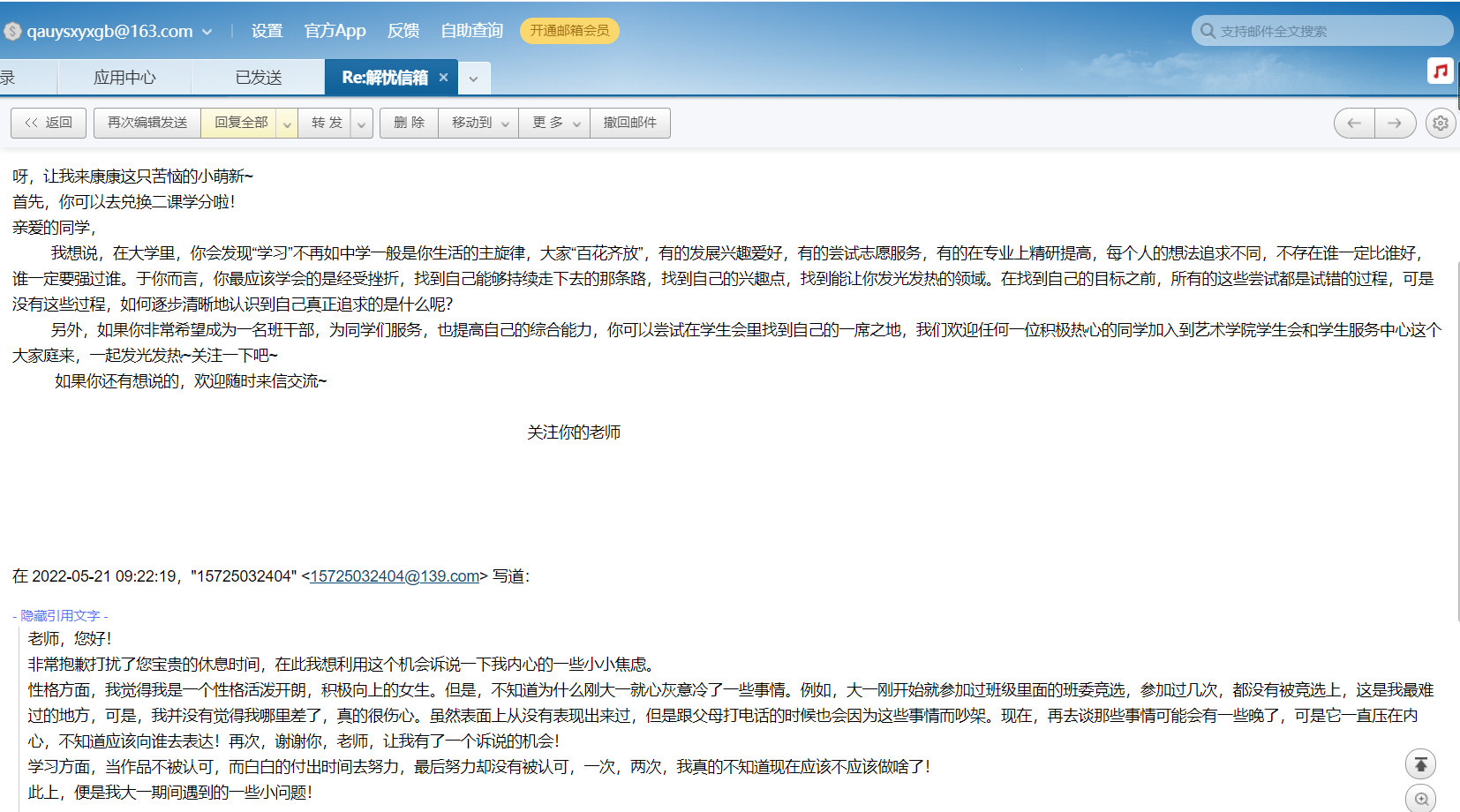This screenshot has height=812, width=1460.
Task: Close the Re:解忧信箱 tab
Action: [x=443, y=78]
